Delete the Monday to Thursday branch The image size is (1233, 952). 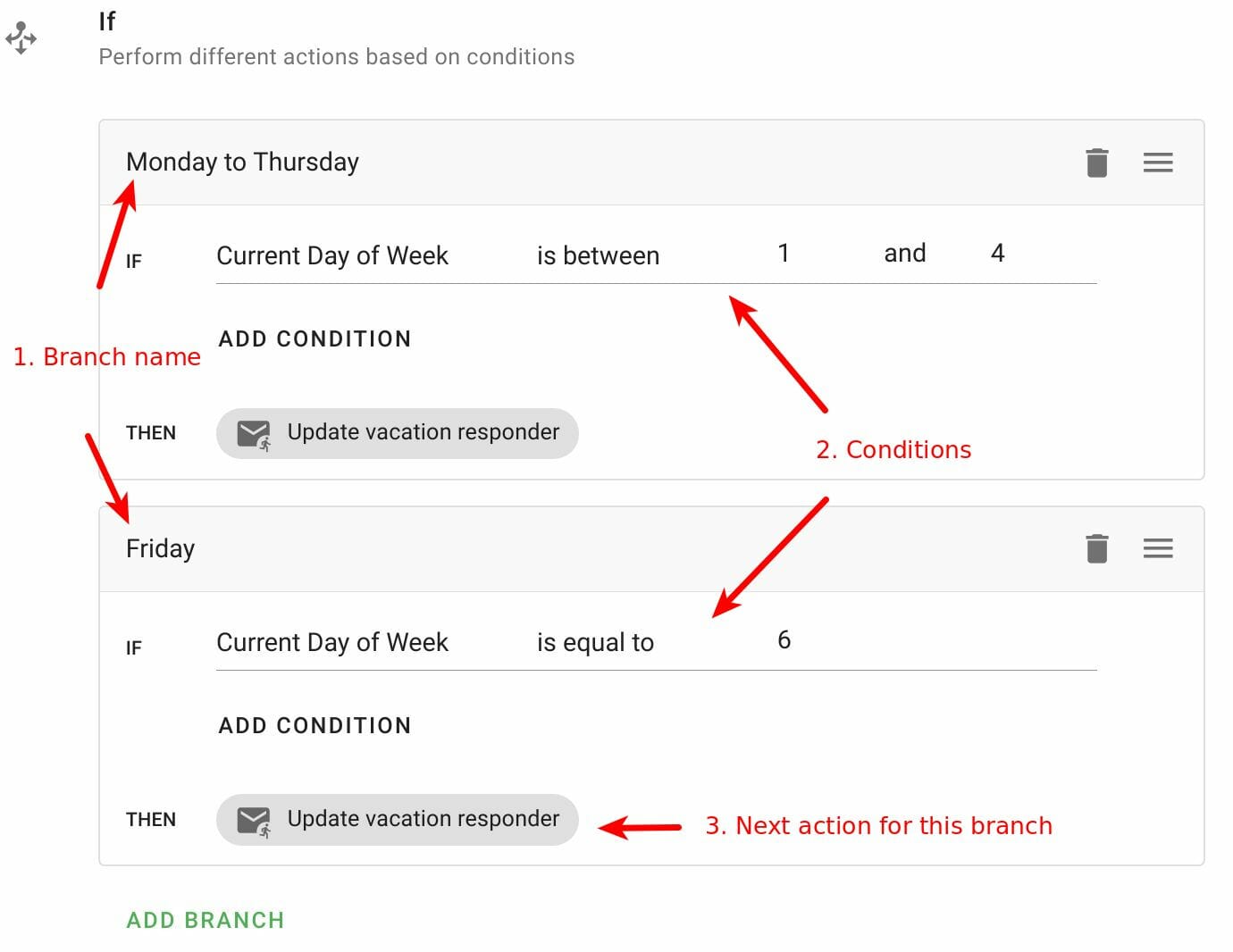tap(1096, 163)
